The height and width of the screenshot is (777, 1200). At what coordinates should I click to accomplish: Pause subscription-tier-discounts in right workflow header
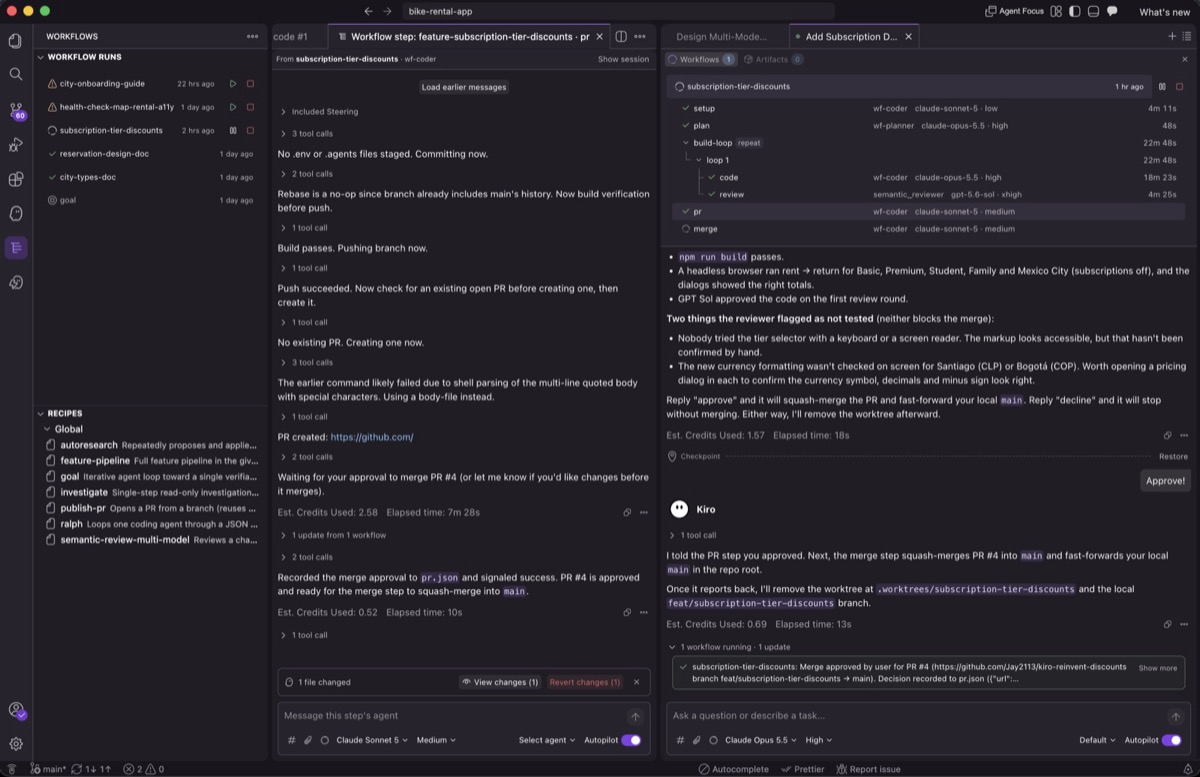[x=1162, y=87]
